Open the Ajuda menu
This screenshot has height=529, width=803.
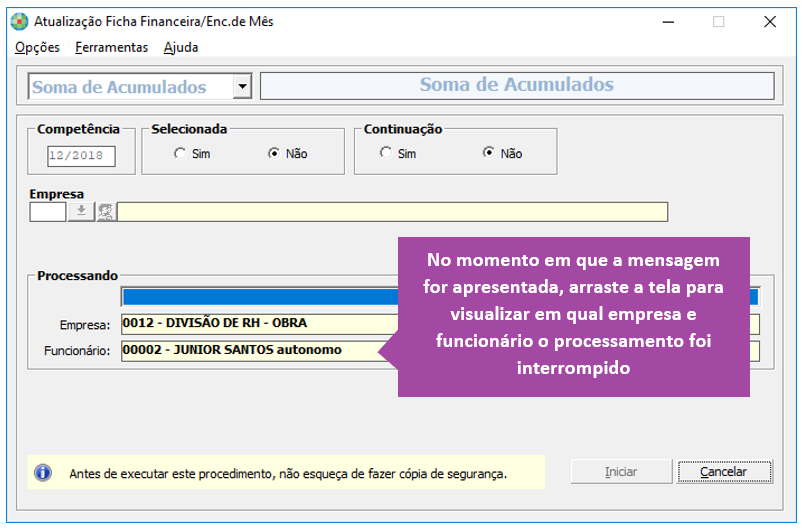click(181, 48)
